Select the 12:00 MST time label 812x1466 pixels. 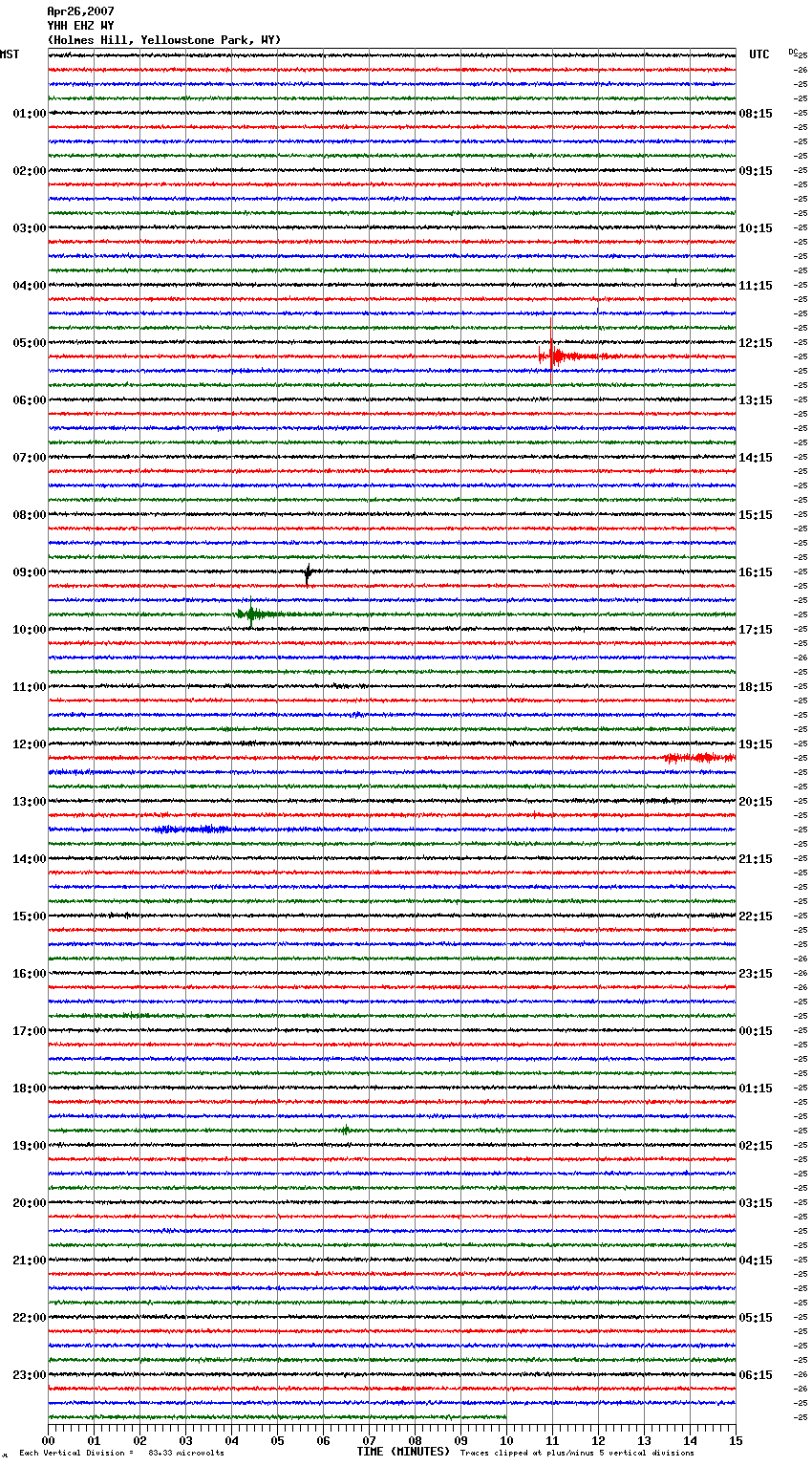coord(29,744)
